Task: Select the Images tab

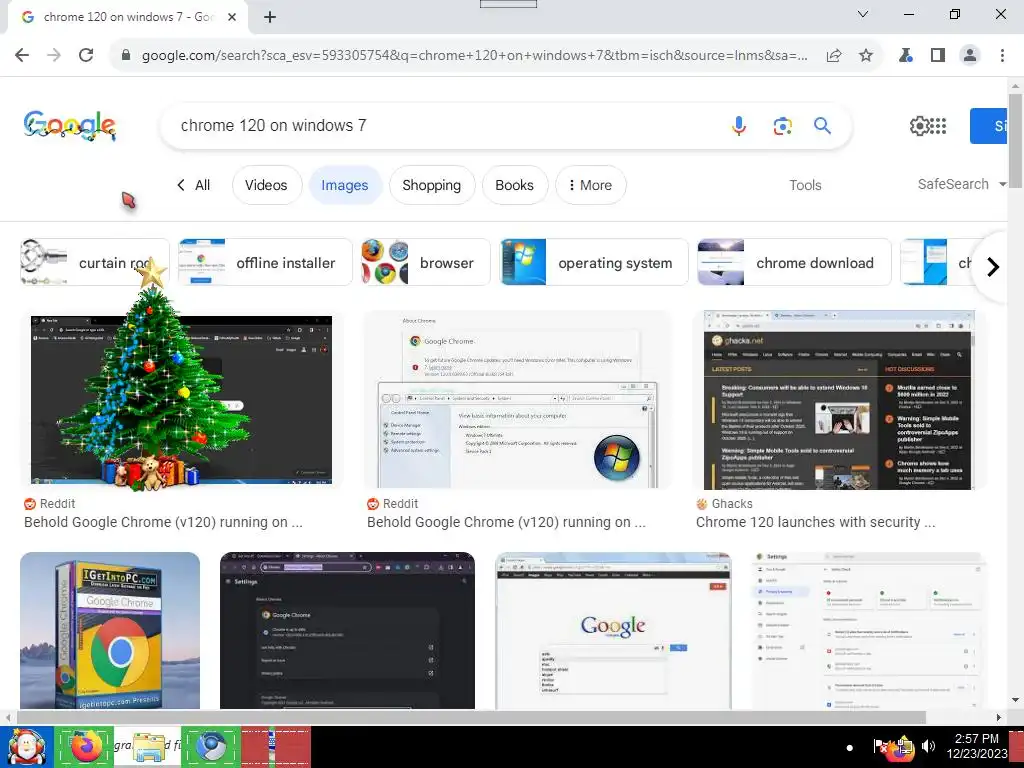Action: pos(345,185)
